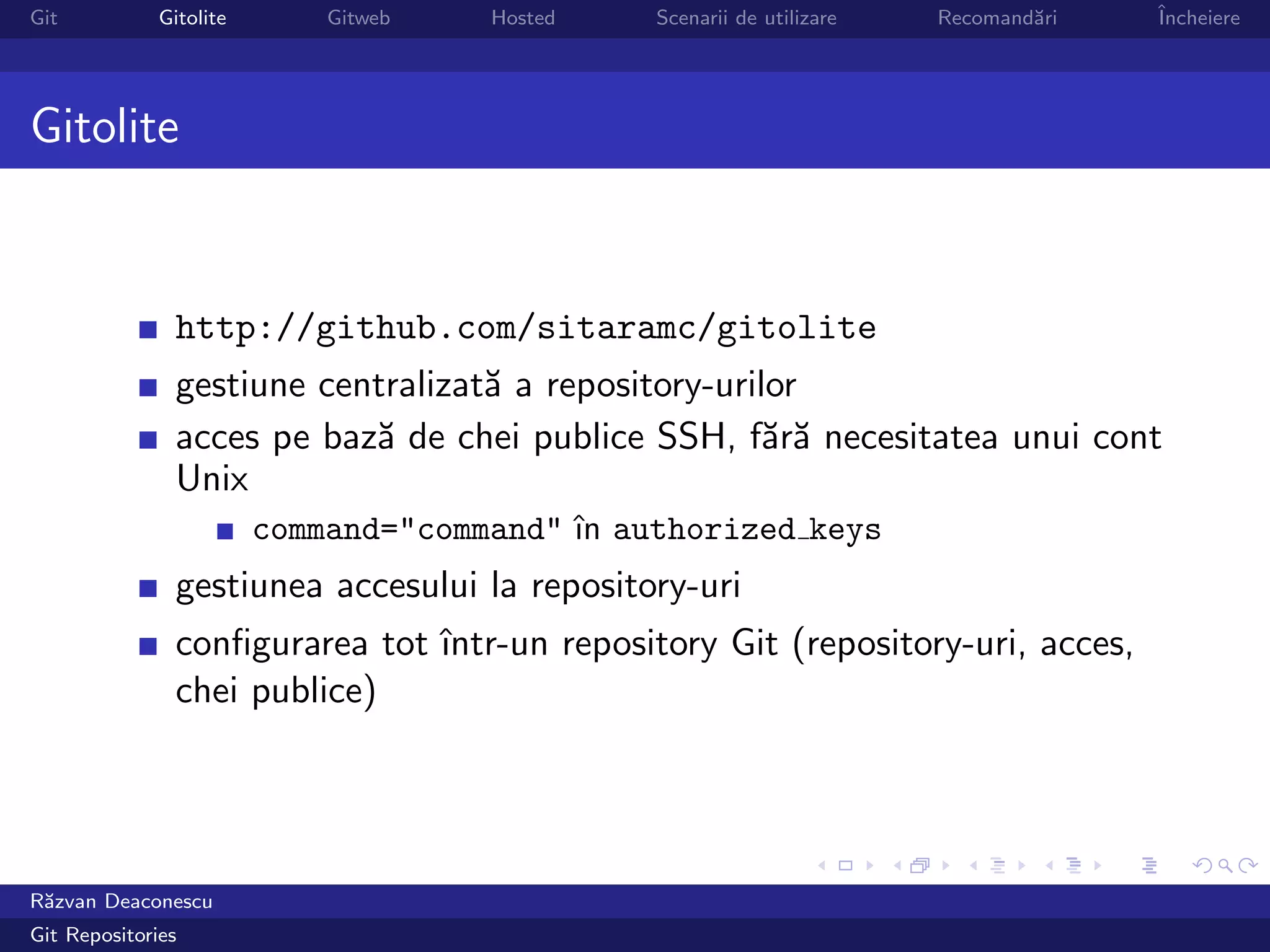
Task: Click the Gitolite slide title
Action: [105, 126]
